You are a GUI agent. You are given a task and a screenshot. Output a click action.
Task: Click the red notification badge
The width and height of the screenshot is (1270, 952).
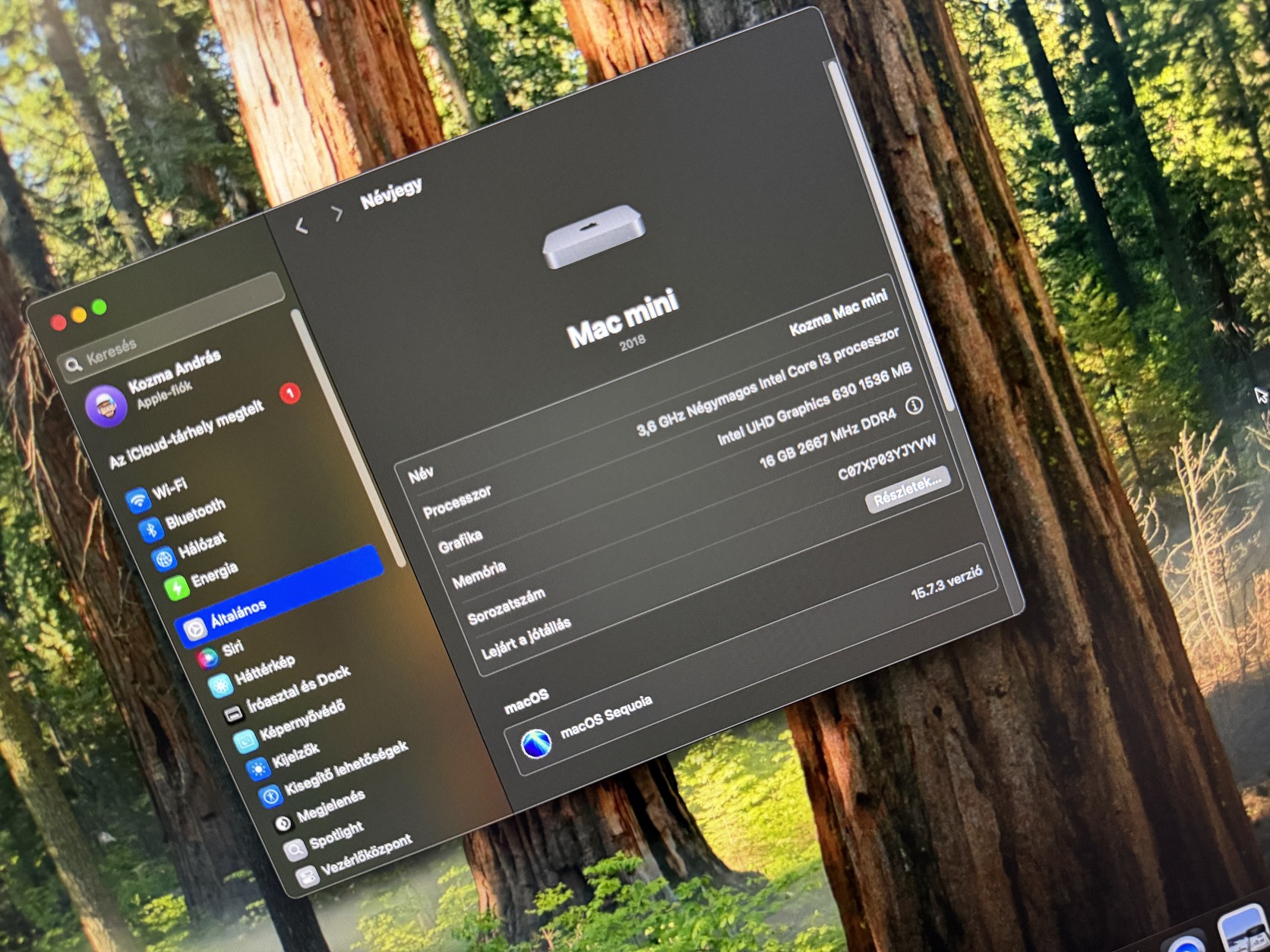290,392
